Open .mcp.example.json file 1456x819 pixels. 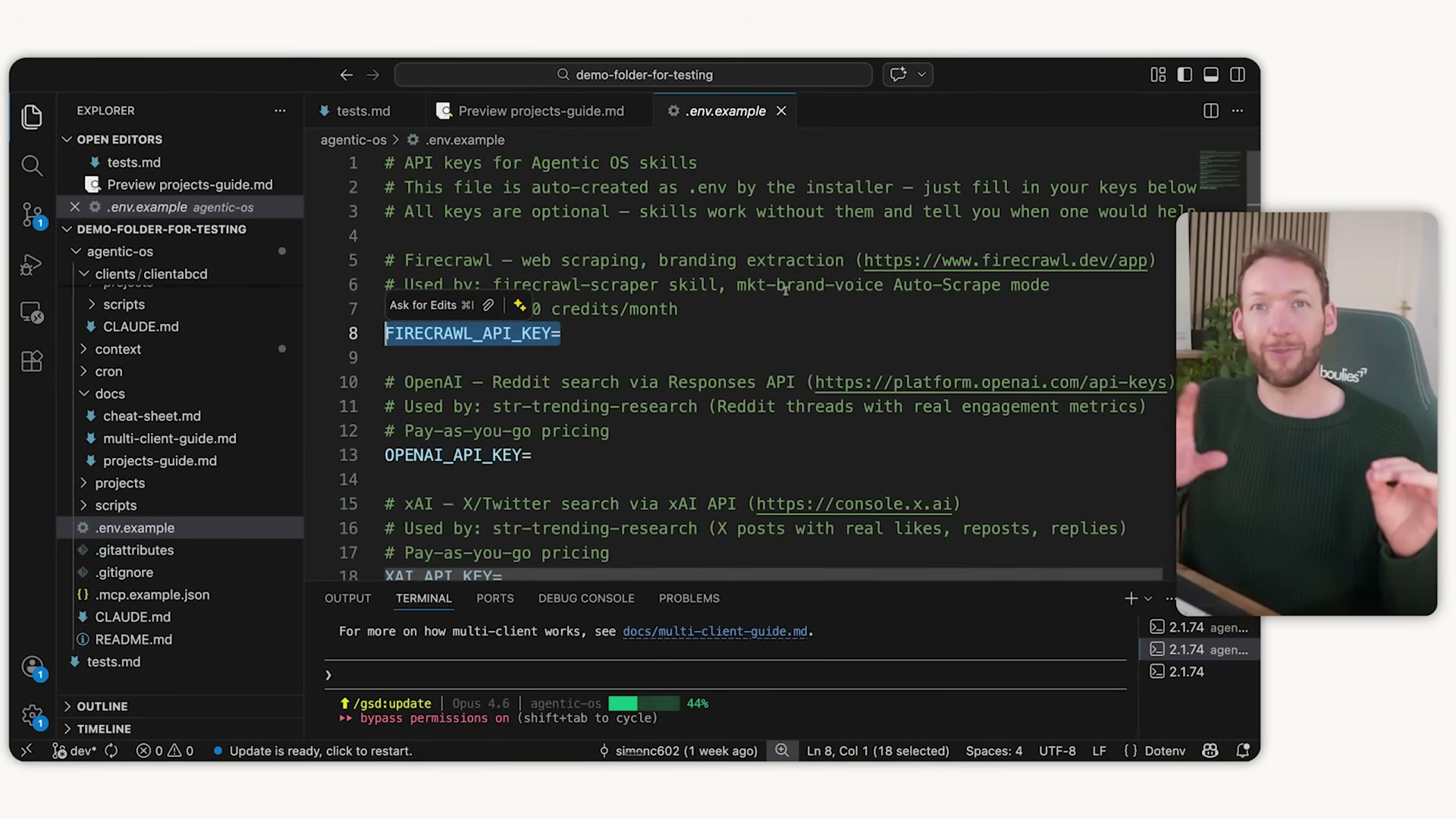point(152,595)
